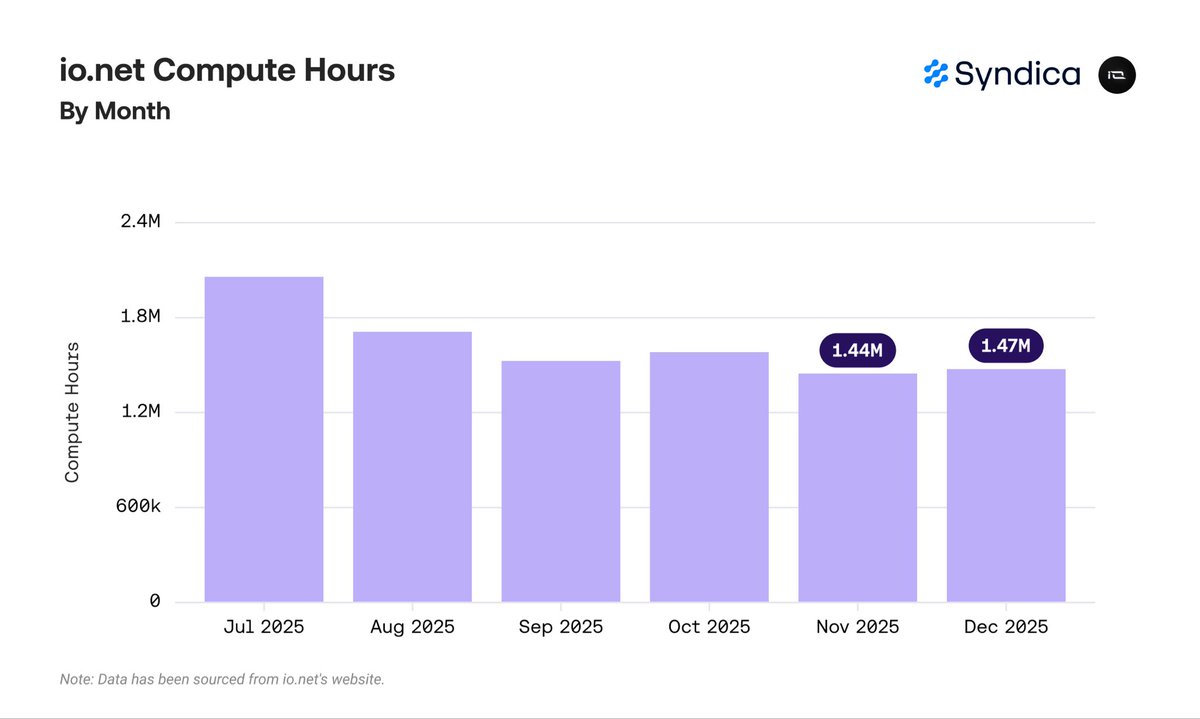Click the 'Aug 2025' axis label
The width and height of the screenshot is (1200, 719).
click(412, 627)
